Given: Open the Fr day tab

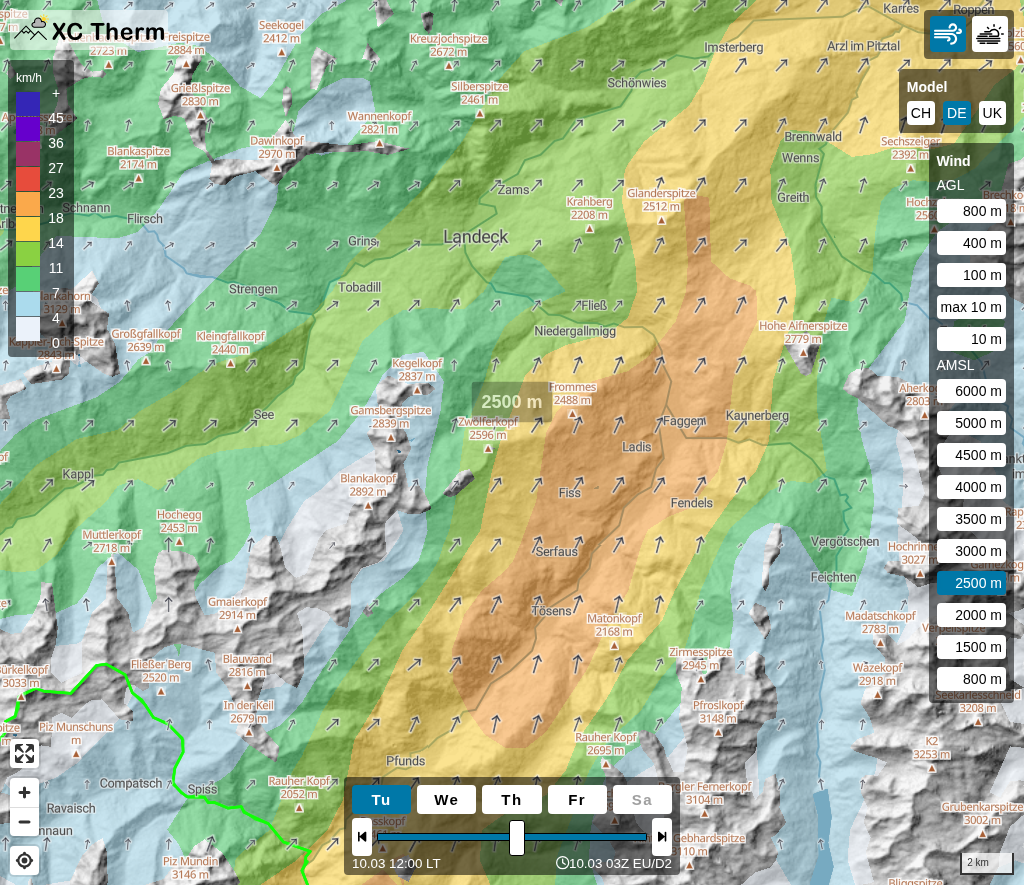Looking at the screenshot, I should 576,800.
